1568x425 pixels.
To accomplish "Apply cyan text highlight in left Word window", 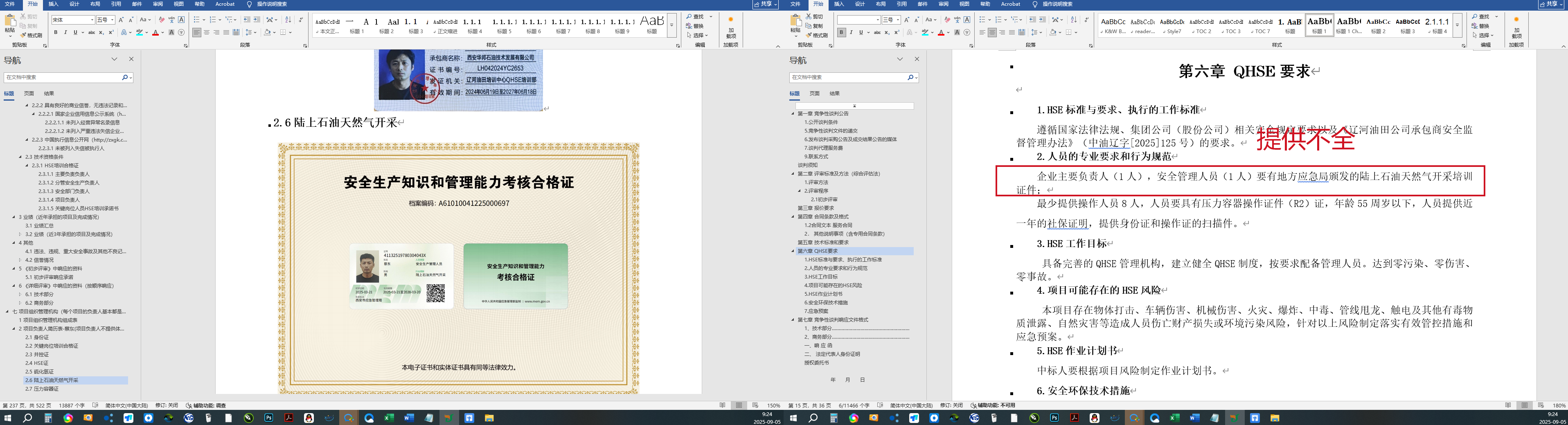I will point(140,32).
